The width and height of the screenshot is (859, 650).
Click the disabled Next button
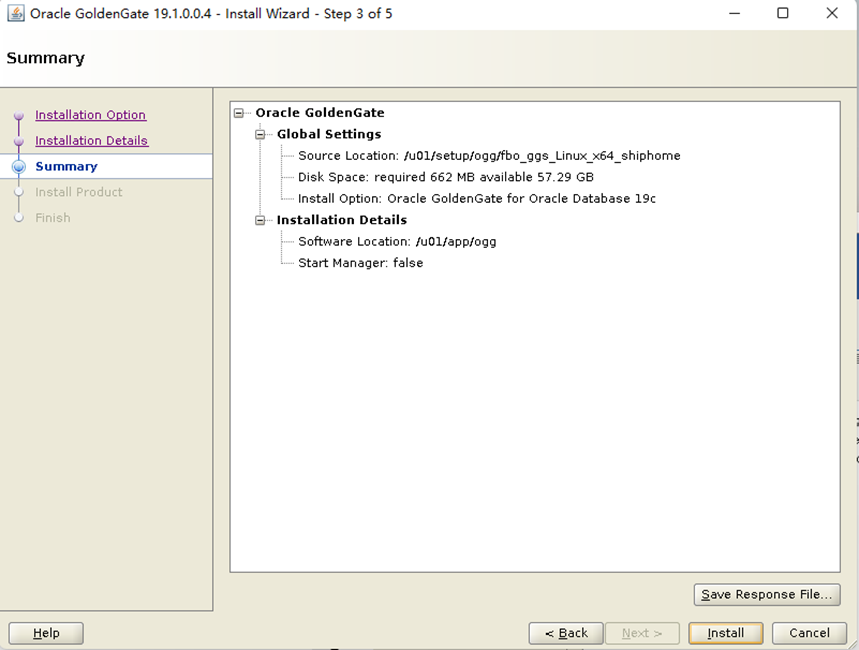(642, 633)
